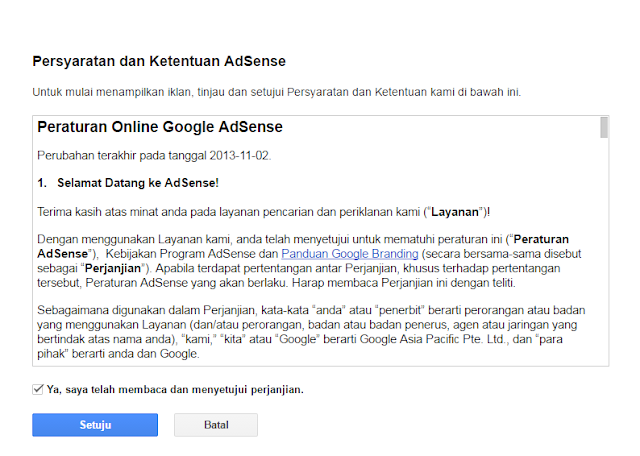Click the blue Setuju button
The height and width of the screenshot is (456, 640).
(x=95, y=425)
